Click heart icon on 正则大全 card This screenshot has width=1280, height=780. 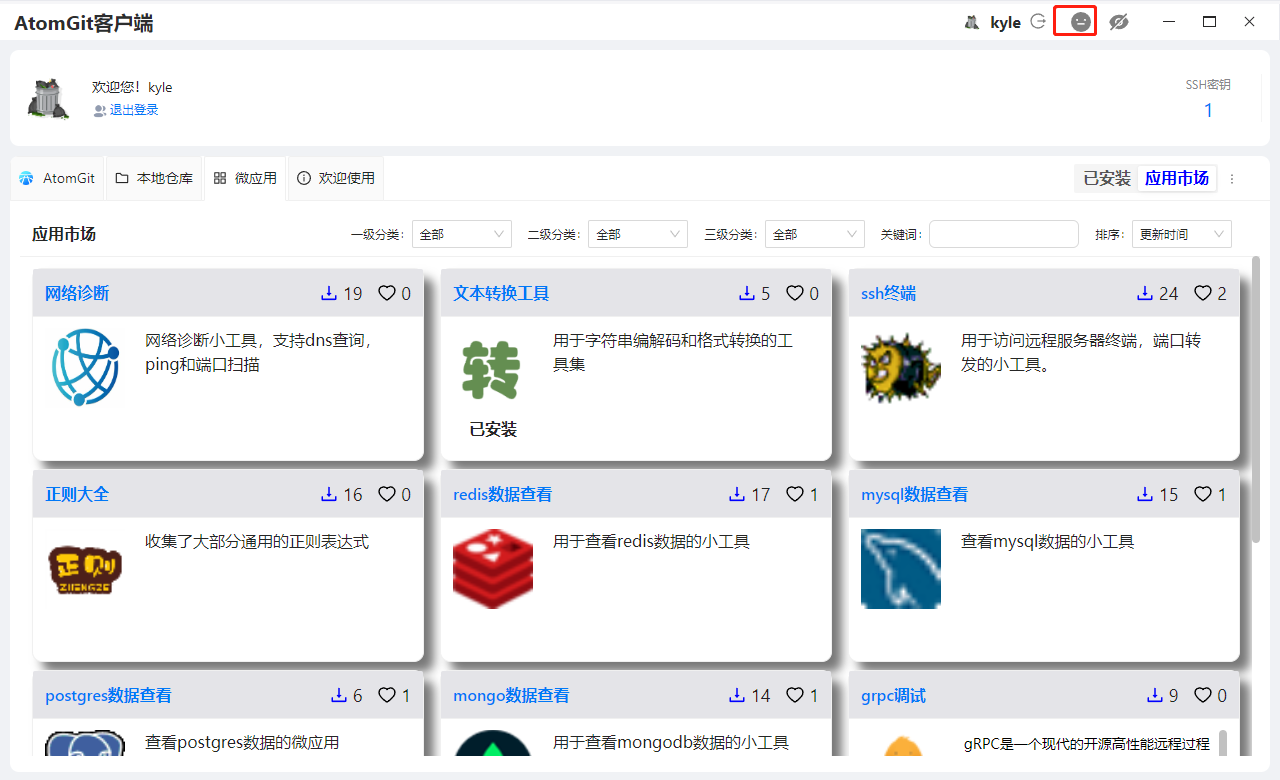pos(386,494)
